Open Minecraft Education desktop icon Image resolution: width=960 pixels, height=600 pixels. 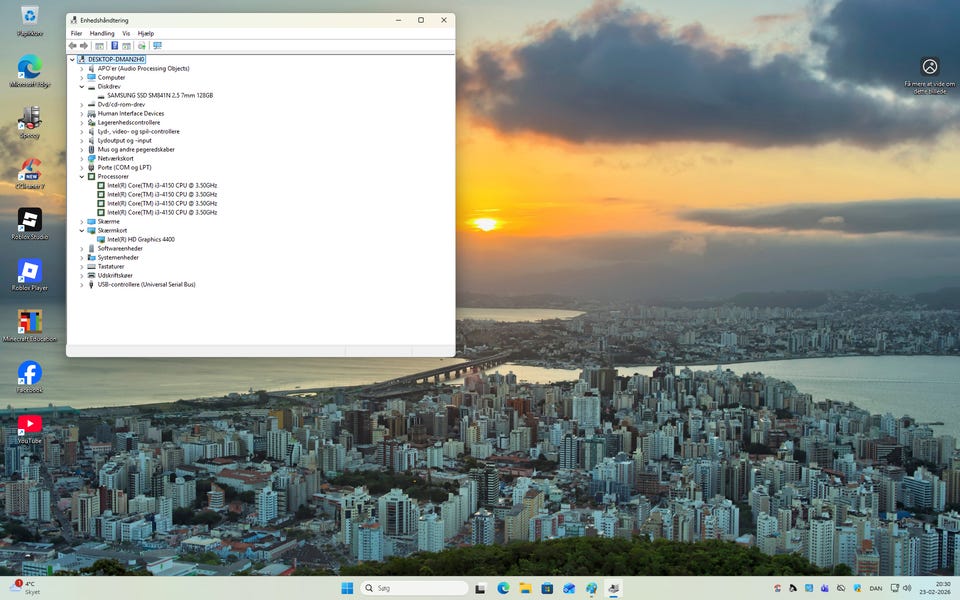click(30, 322)
